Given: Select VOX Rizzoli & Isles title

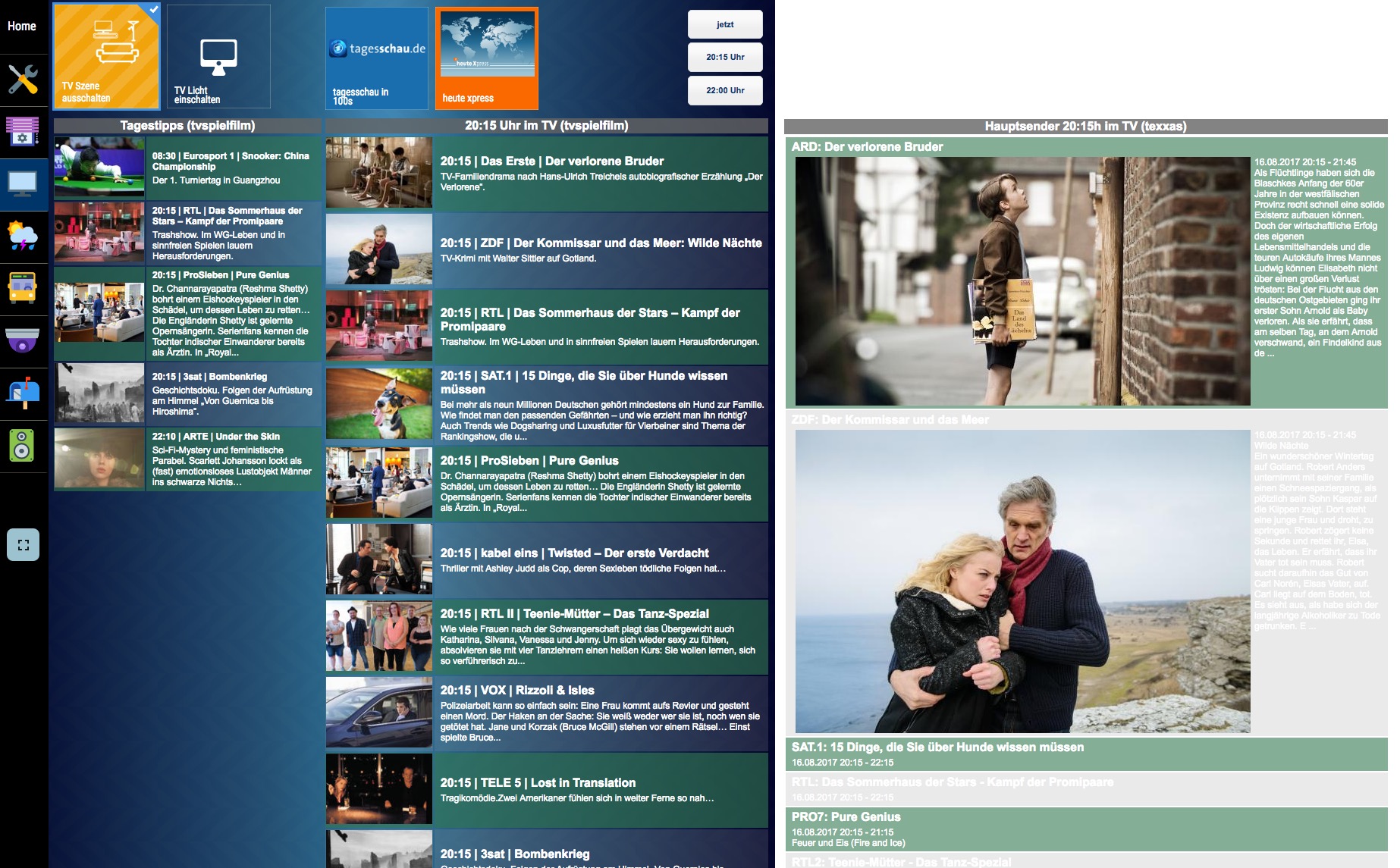Looking at the screenshot, I should pyautogui.click(x=517, y=691).
